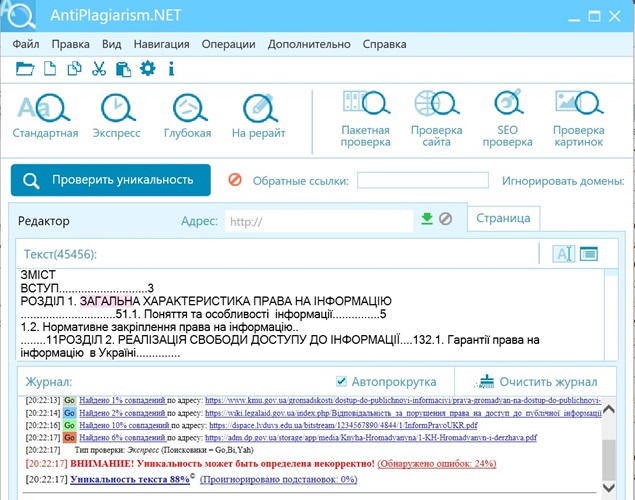635x500 pixels.
Task: Show program info via the 'i' icon
Action: pos(171,68)
